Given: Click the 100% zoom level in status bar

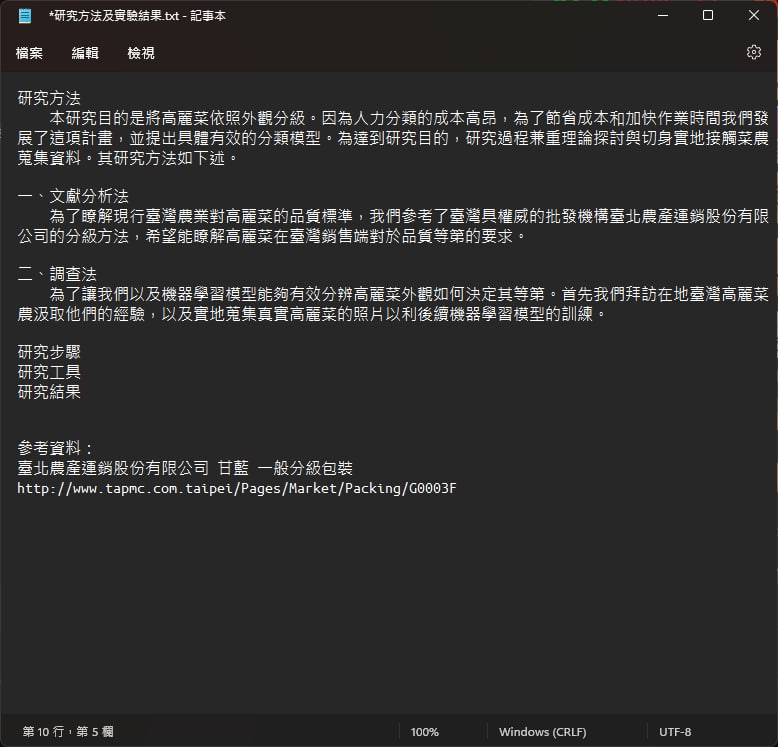Looking at the screenshot, I should [x=425, y=732].
